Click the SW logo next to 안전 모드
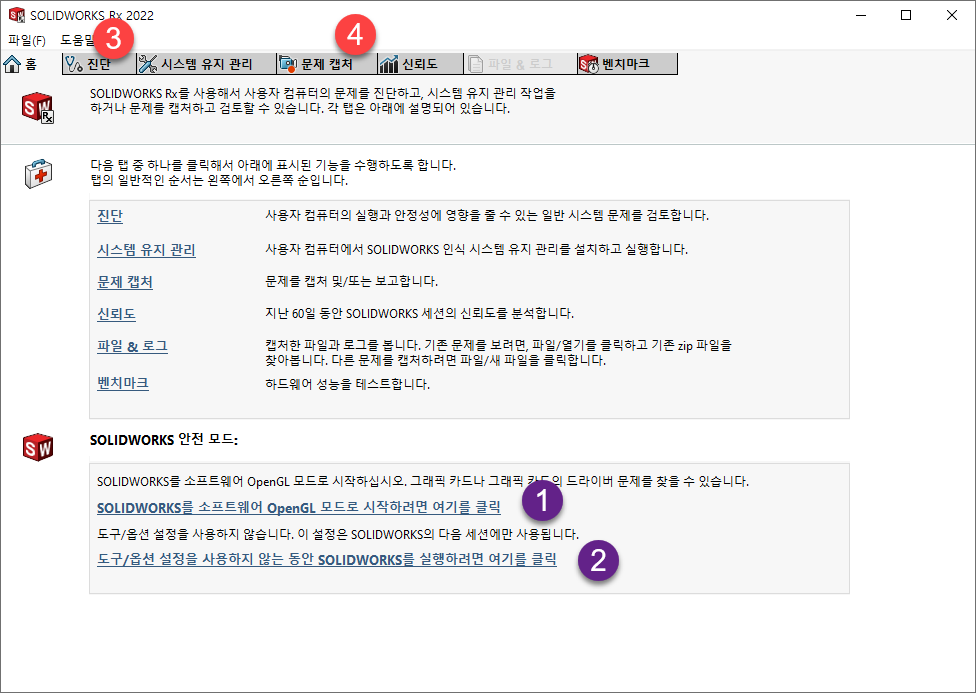976x693 pixels. click(x=38, y=447)
